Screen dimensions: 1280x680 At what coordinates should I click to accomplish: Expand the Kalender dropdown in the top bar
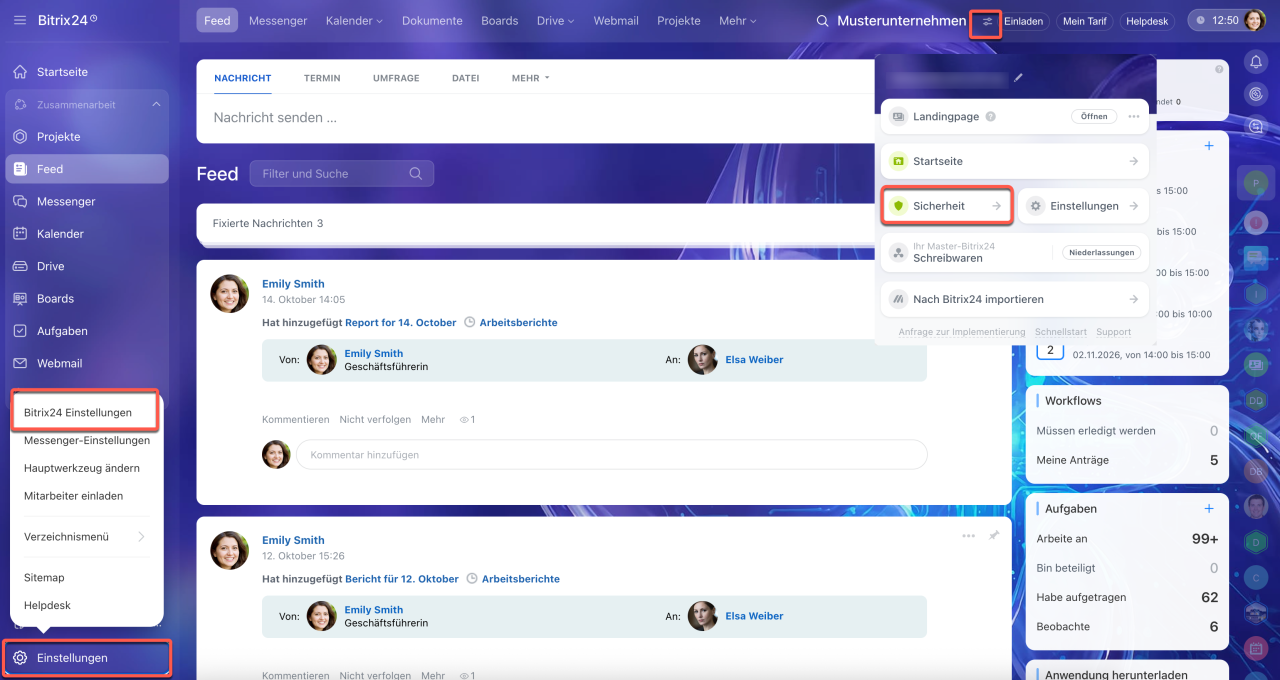pos(354,21)
